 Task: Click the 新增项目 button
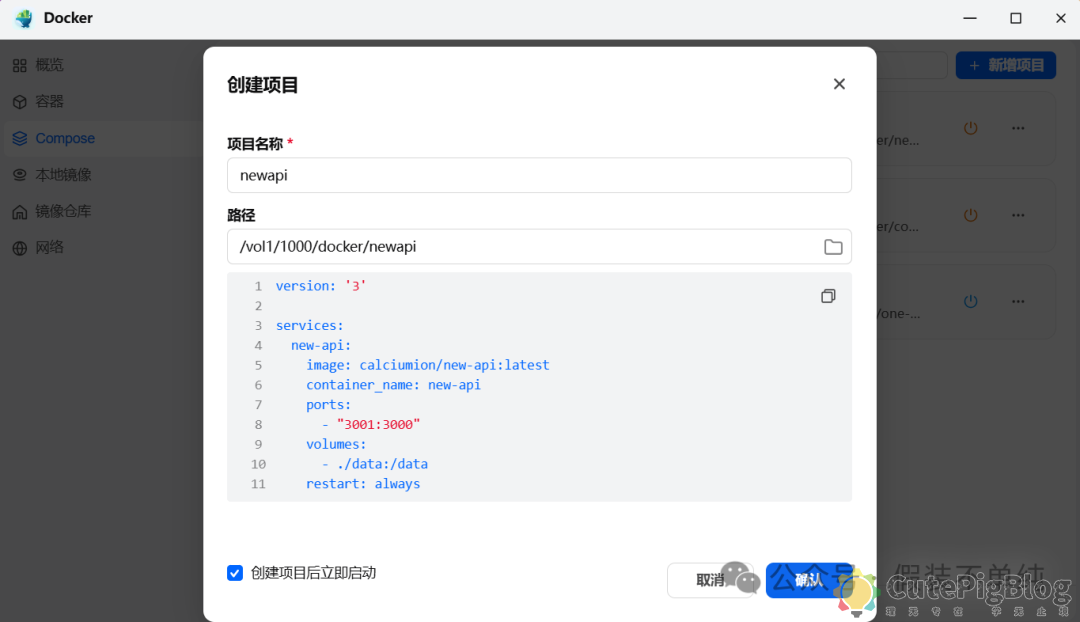(x=1005, y=64)
